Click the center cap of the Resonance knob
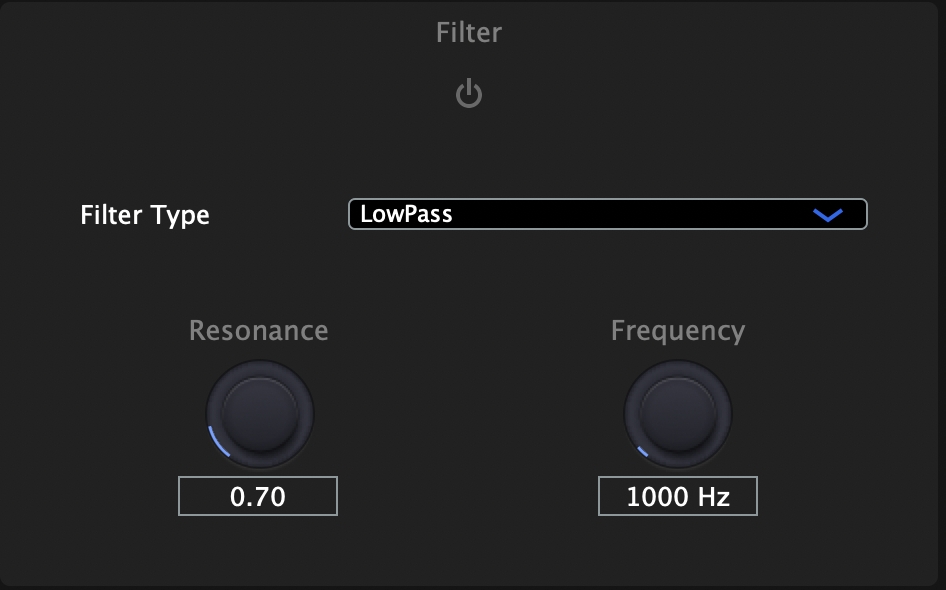 coord(260,411)
